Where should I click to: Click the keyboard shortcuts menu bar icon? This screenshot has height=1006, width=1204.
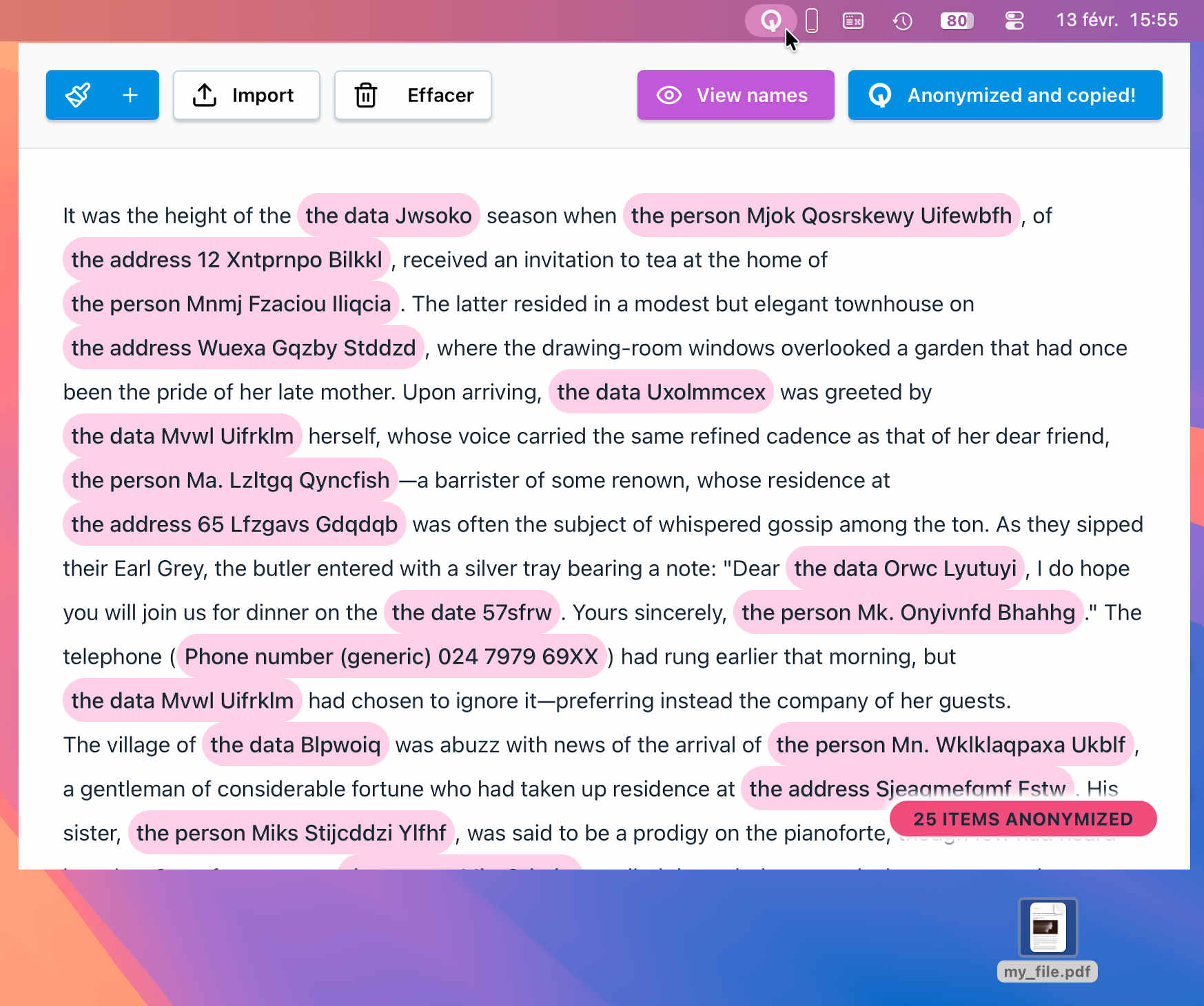853,21
